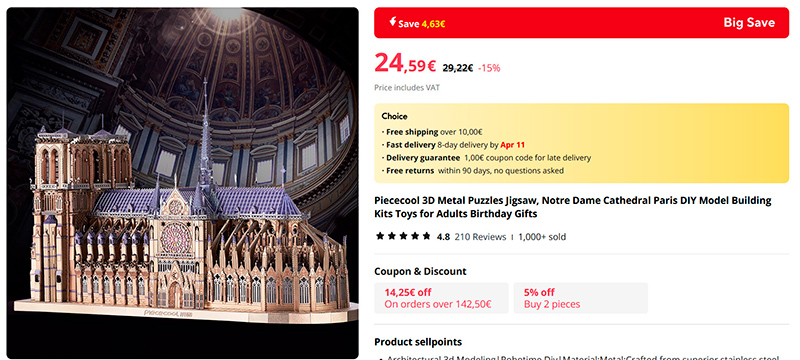Click the Choice benefits box heading
This screenshot has width=800, height=360.
[394, 116]
